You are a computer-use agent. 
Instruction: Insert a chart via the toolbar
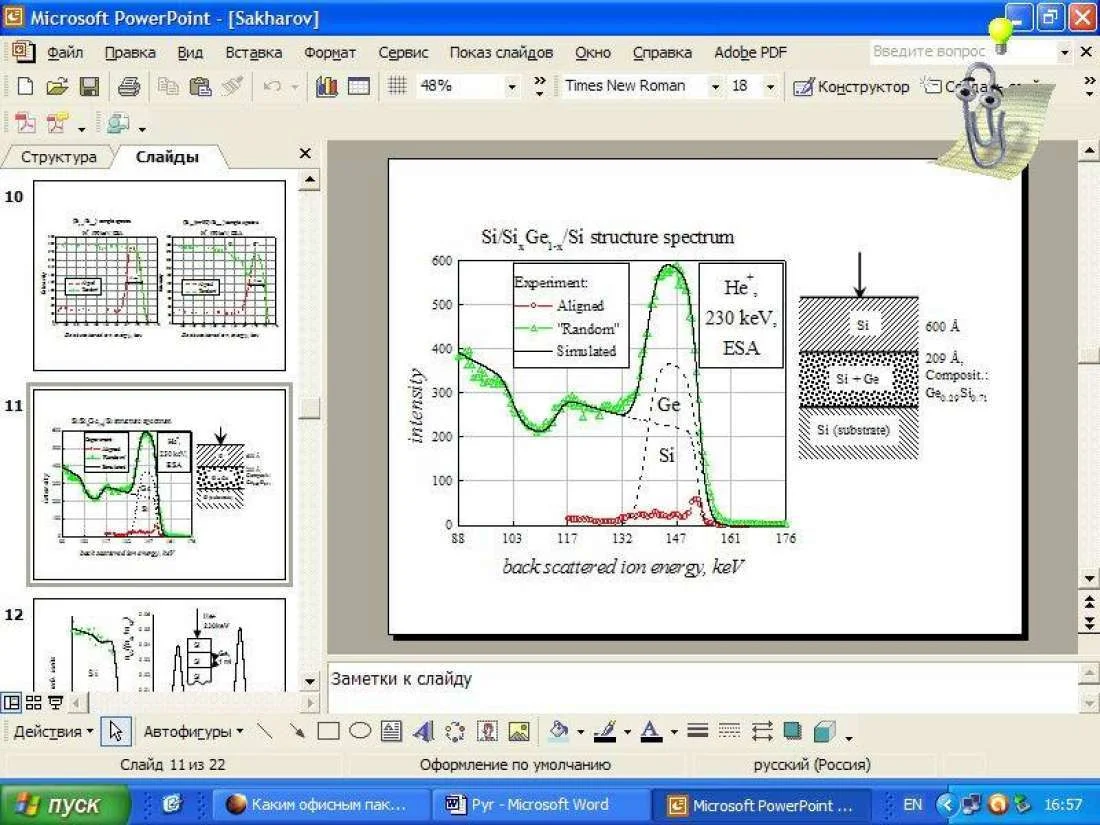pyautogui.click(x=326, y=87)
